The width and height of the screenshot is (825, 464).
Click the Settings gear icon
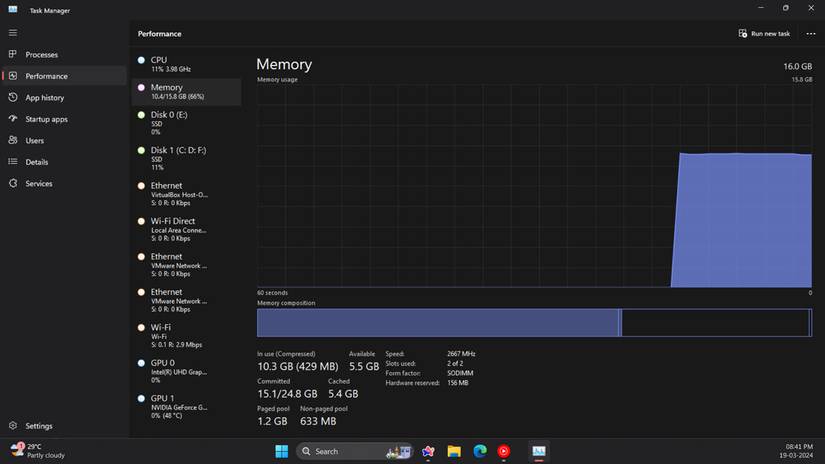click(13, 425)
